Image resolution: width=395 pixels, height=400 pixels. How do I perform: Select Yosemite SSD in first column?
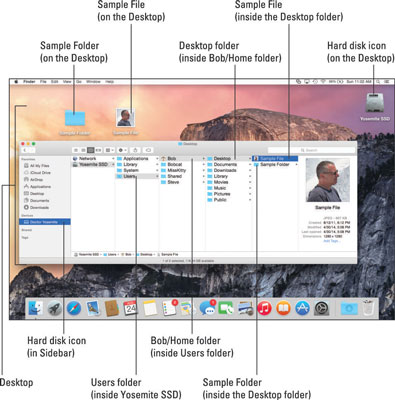point(93,165)
